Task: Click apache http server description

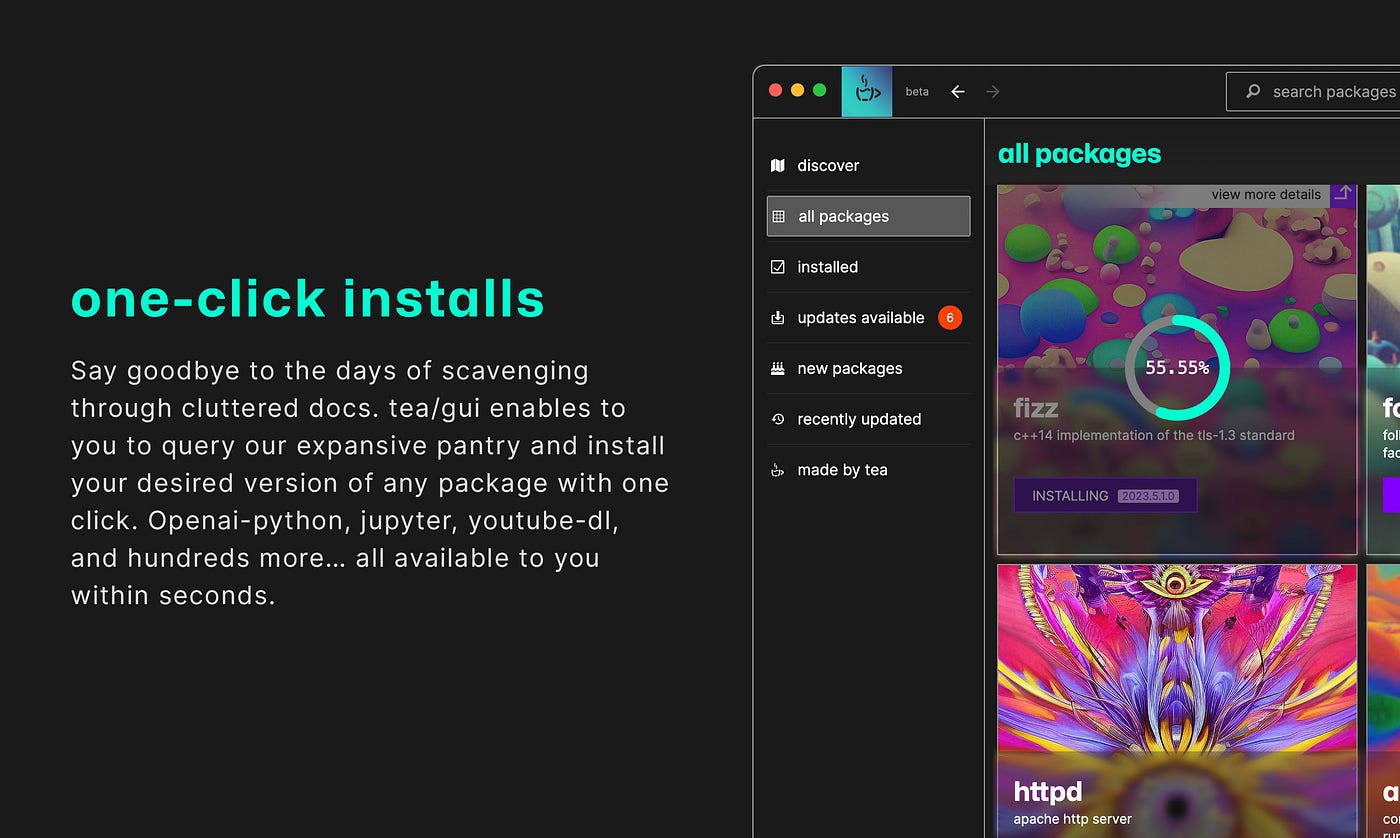Action: click(1073, 819)
